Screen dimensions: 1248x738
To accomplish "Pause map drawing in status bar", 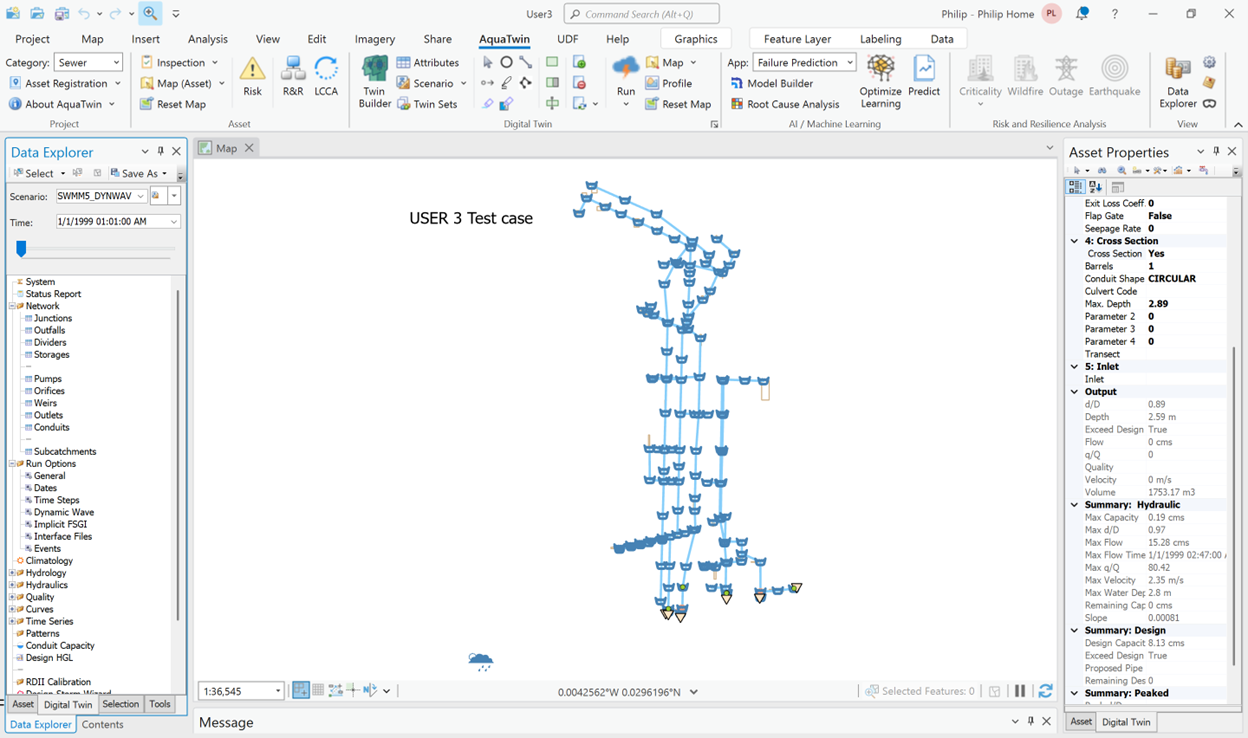I will (x=1020, y=691).
